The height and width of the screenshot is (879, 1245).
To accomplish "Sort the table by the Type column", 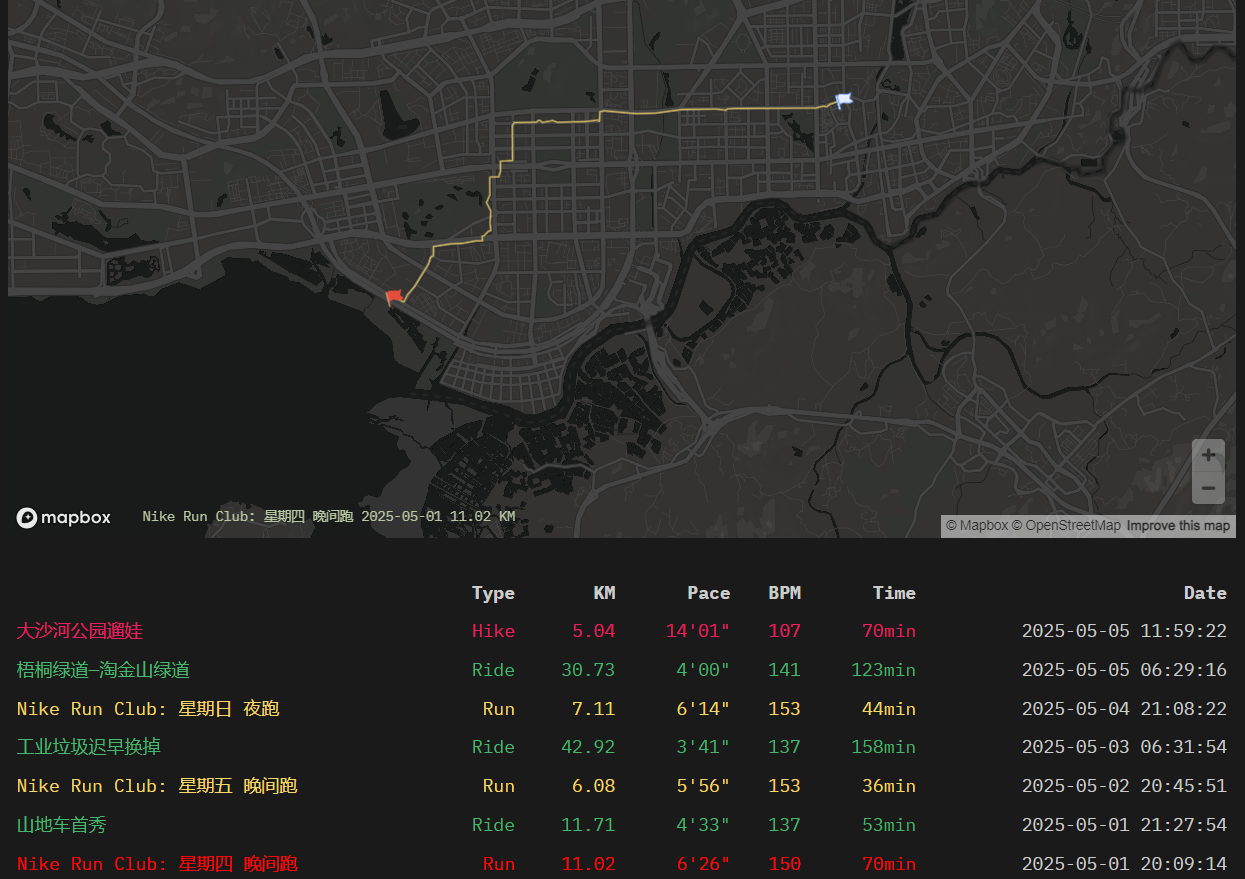I will pyautogui.click(x=493, y=593).
